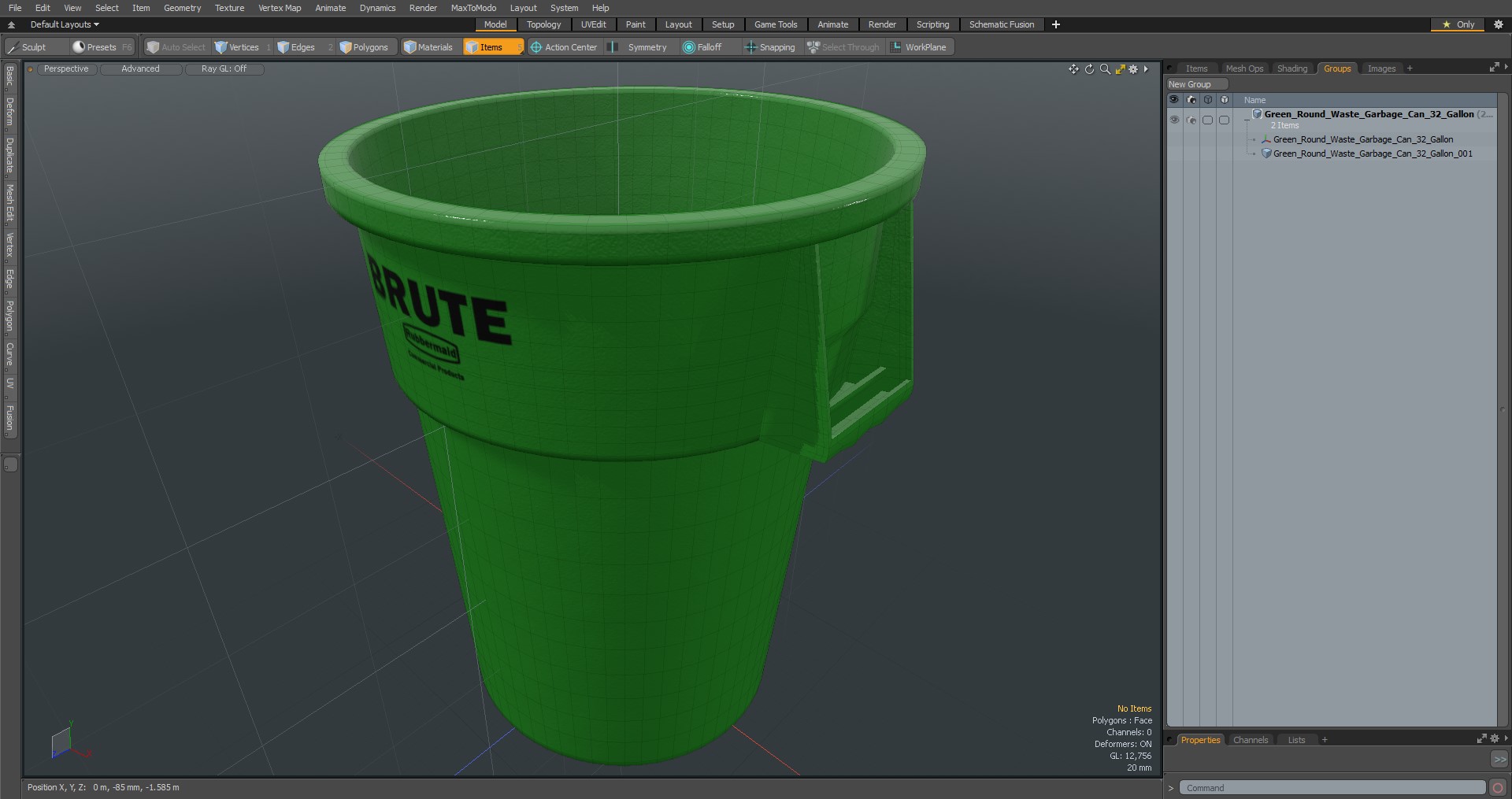Switch to the Schematic Fusion layout tab
Image resolution: width=1512 pixels, height=799 pixels.
click(x=1002, y=24)
